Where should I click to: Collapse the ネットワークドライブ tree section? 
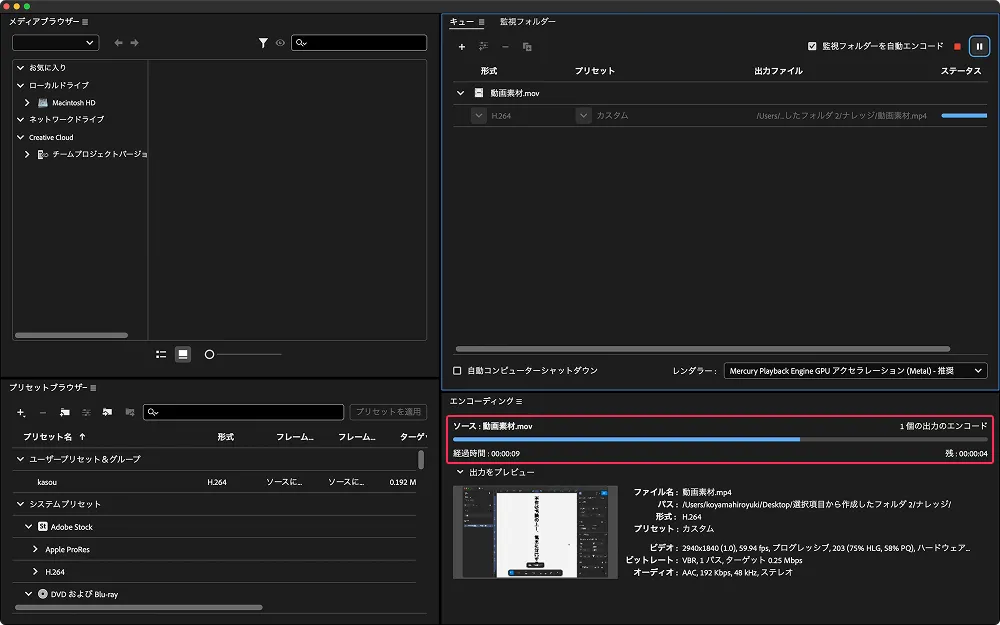tap(20, 119)
